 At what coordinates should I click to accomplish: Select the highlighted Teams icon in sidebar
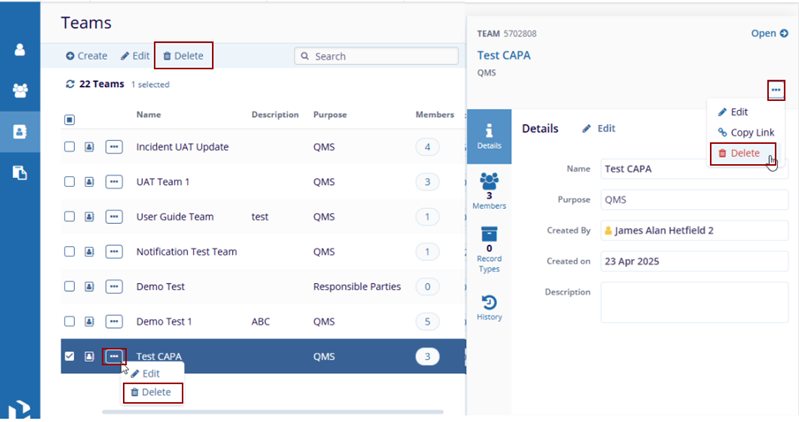click(x=19, y=131)
